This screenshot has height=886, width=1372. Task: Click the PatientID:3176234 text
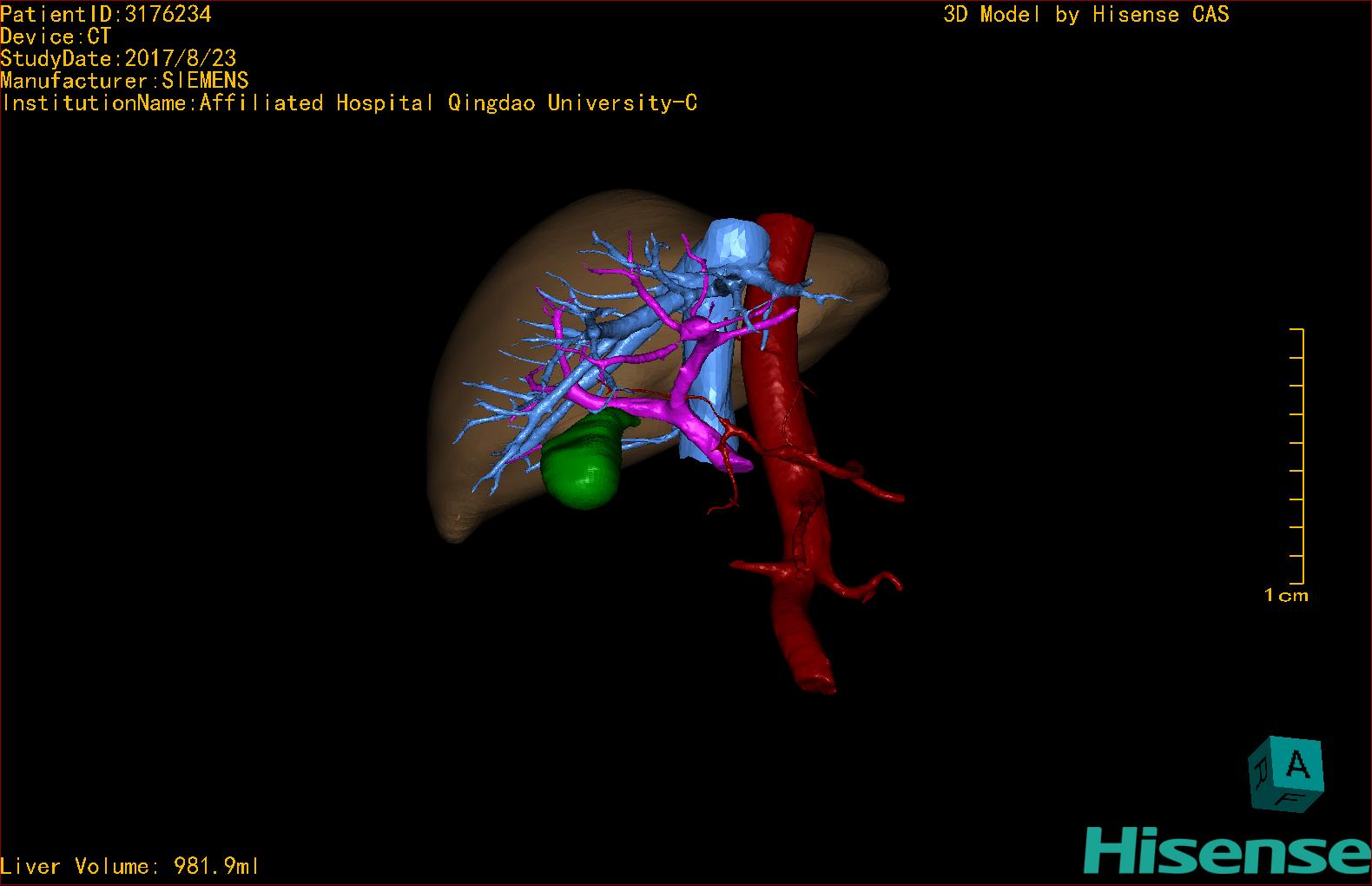pos(105,14)
